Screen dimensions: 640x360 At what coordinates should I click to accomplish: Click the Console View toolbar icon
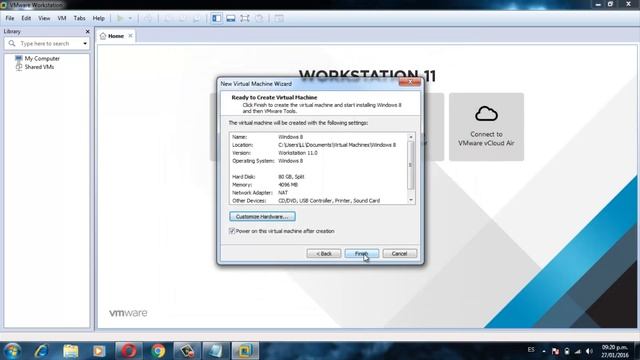click(x=279, y=18)
